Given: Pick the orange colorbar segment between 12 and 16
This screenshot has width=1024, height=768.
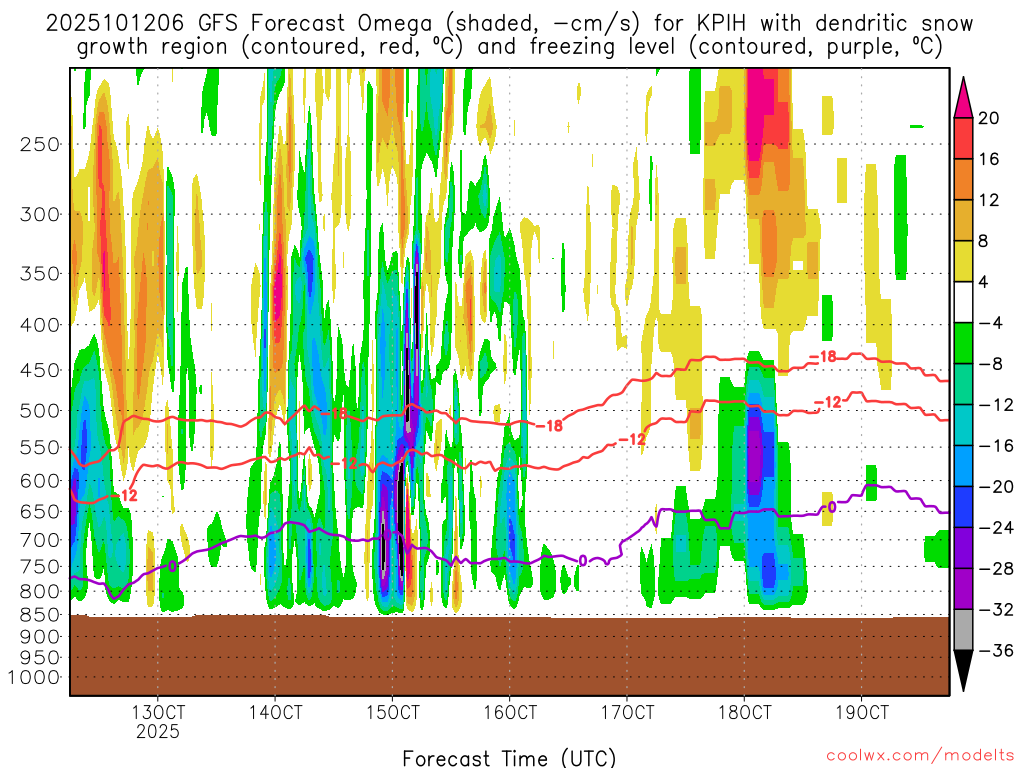Looking at the screenshot, I should (x=965, y=179).
